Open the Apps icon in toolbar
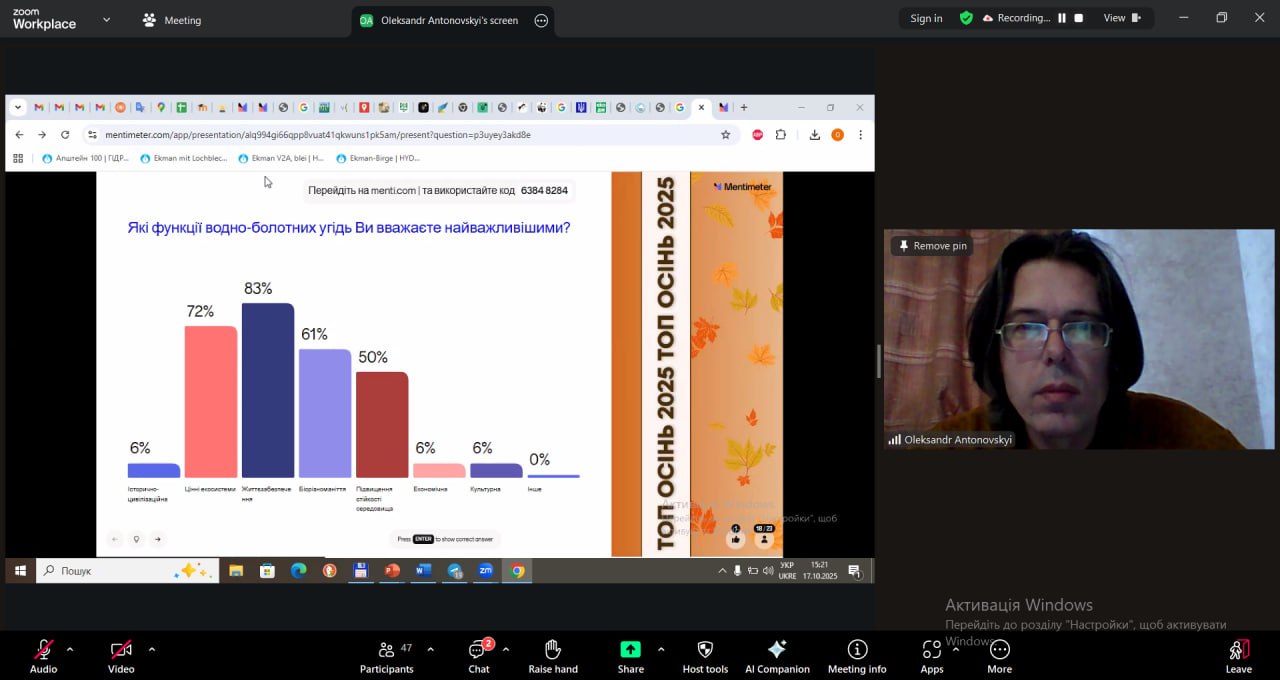Viewport: 1280px width, 680px height. pyautogui.click(x=931, y=656)
